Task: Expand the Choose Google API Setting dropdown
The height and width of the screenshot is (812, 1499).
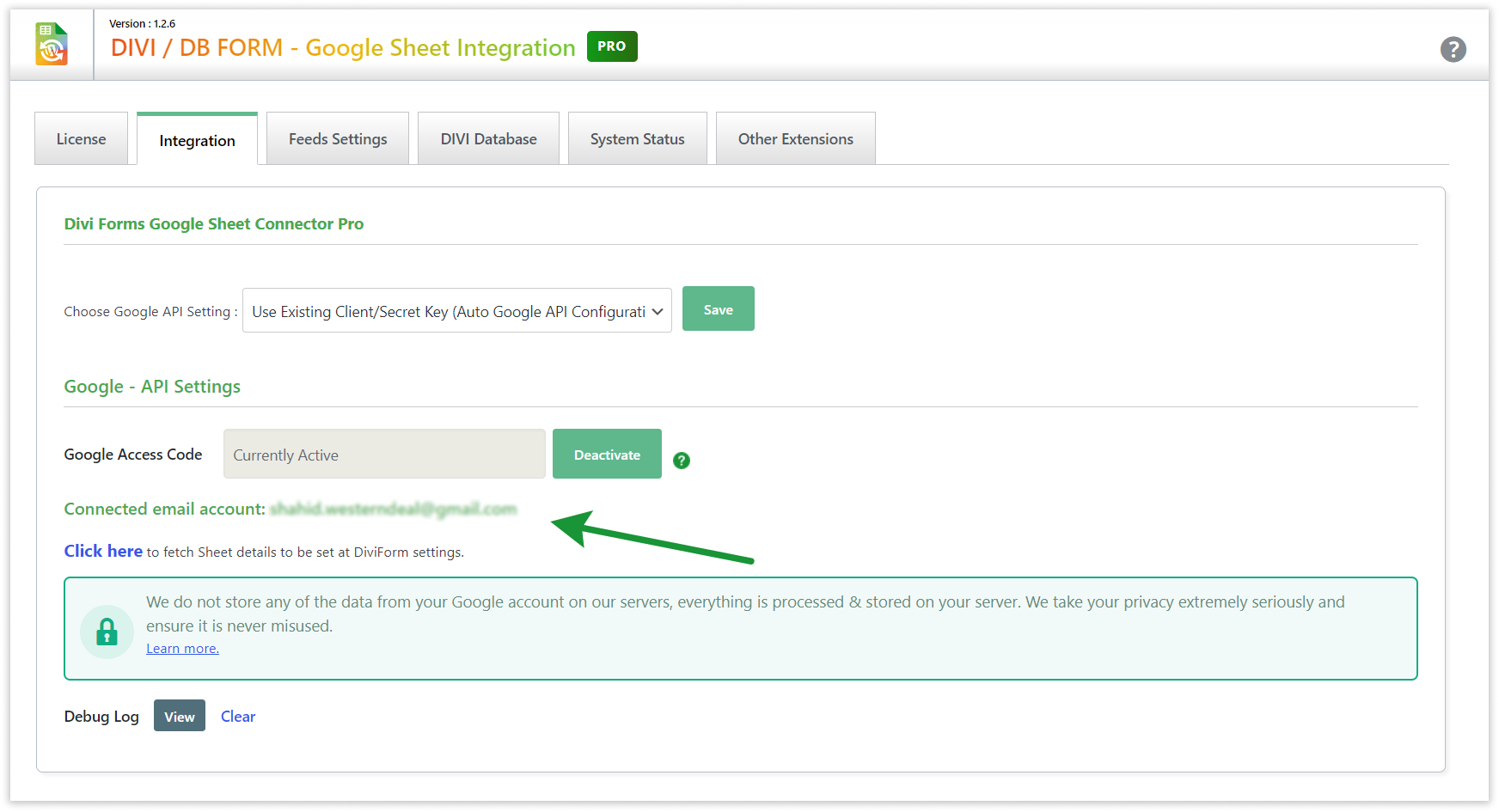Action: [x=456, y=311]
